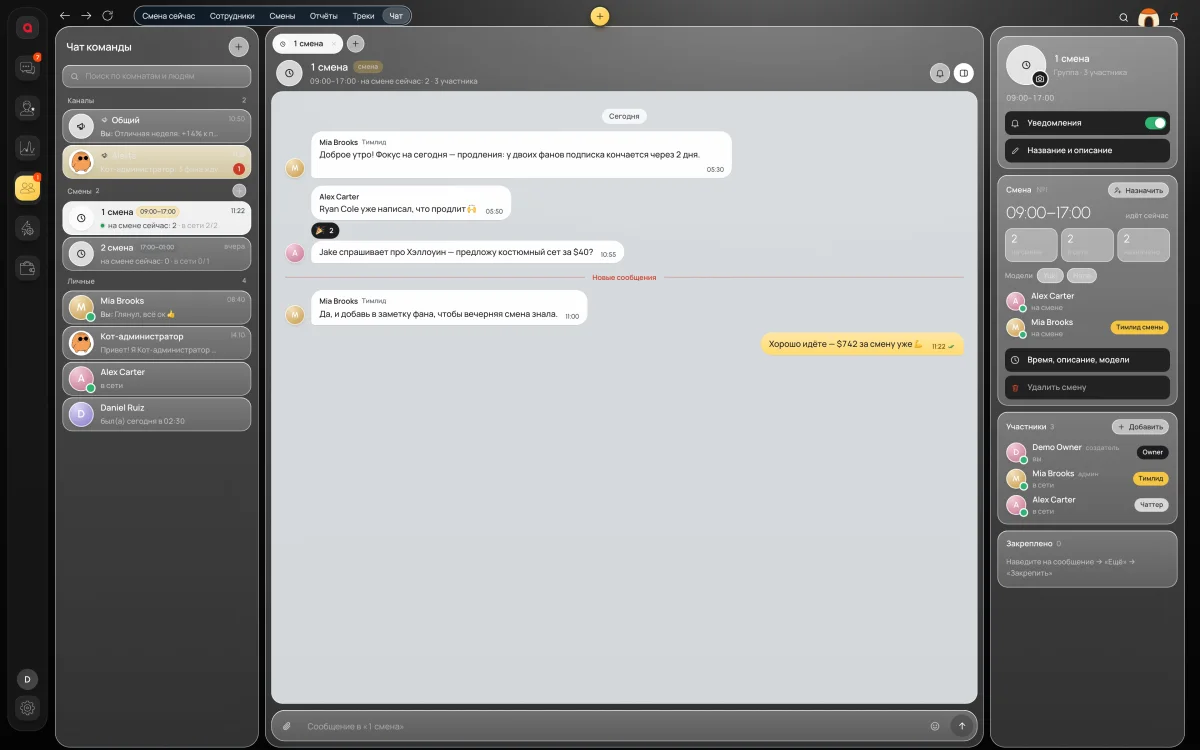The width and height of the screenshot is (1200, 750).
Task: Click the Тимлид смены badge
Action: click(x=1139, y=328)
